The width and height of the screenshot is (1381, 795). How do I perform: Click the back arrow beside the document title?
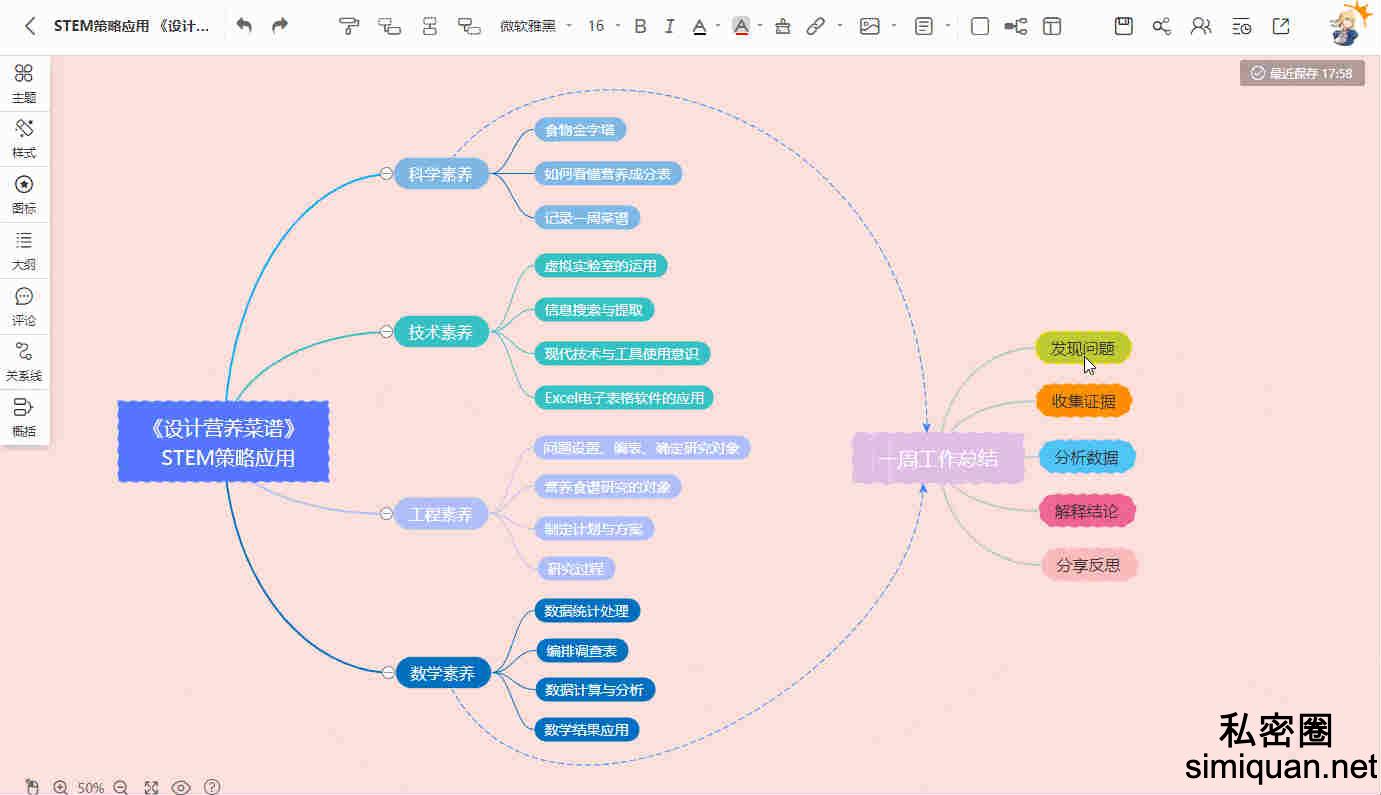30,26
